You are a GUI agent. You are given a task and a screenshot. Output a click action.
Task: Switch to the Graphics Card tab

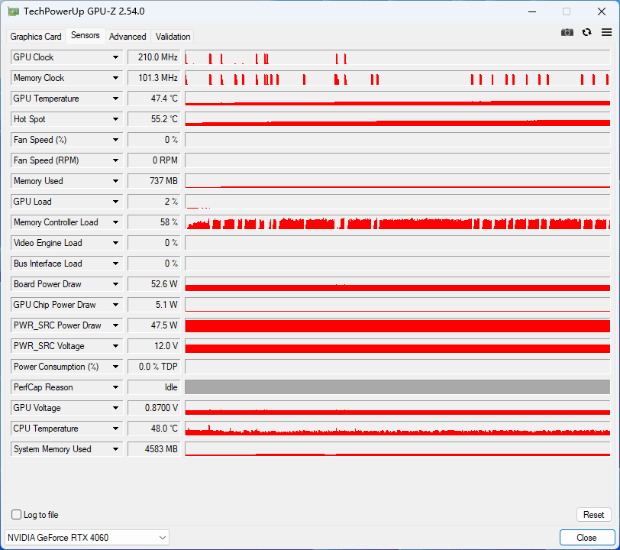(36, 36)
